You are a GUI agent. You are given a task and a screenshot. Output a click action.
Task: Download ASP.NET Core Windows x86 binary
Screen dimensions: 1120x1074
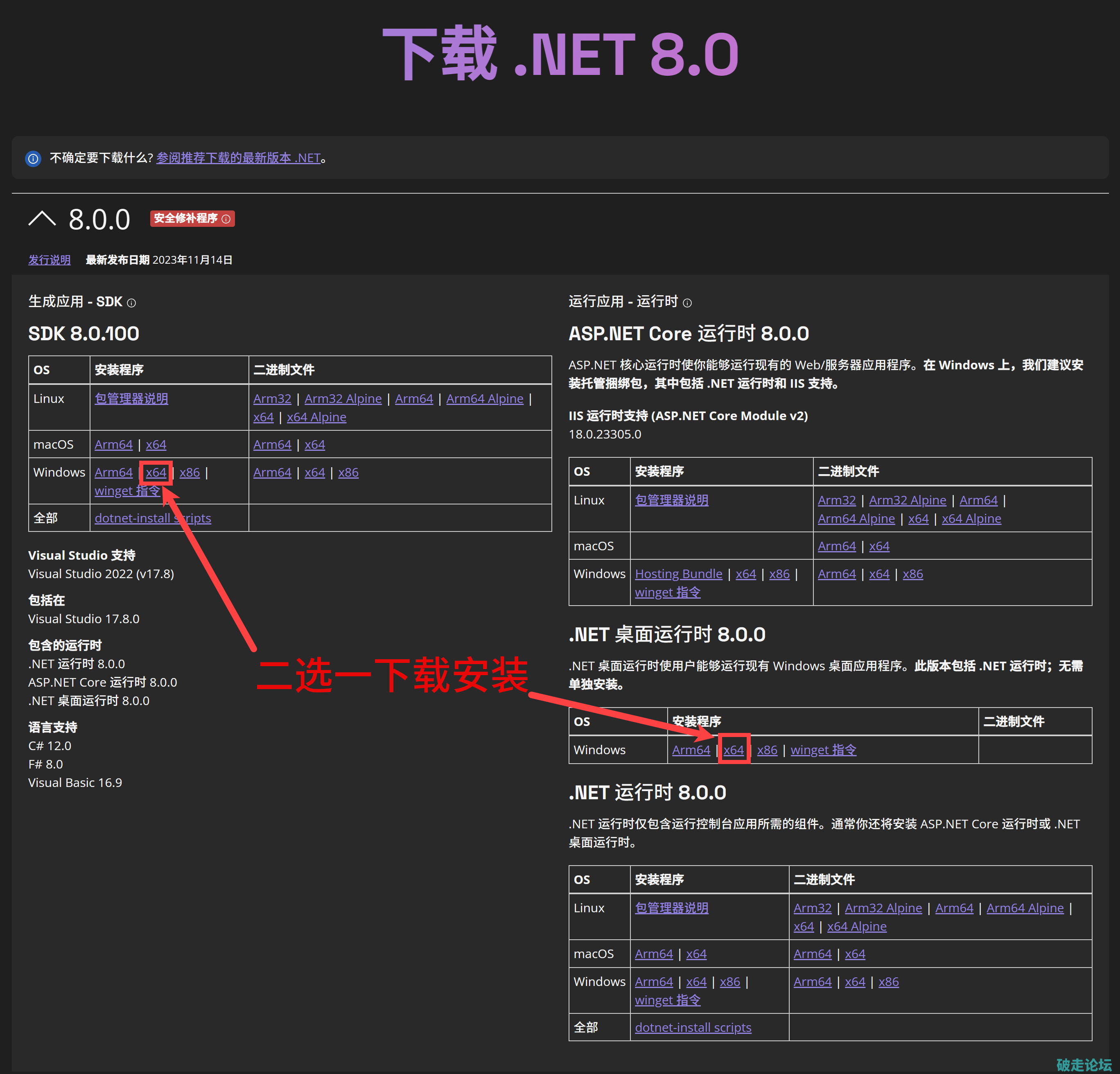click(913, 574)
